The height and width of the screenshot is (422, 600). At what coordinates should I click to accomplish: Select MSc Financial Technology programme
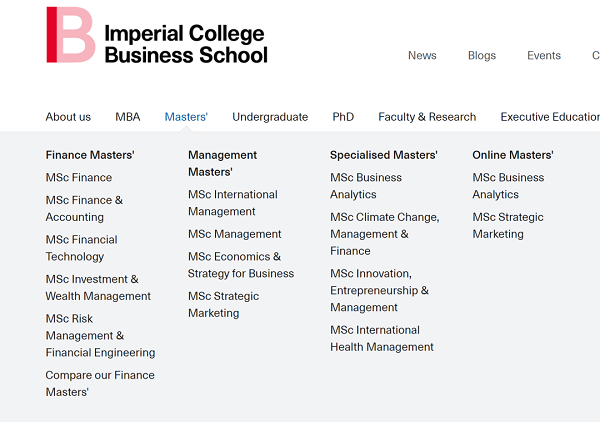81,248
